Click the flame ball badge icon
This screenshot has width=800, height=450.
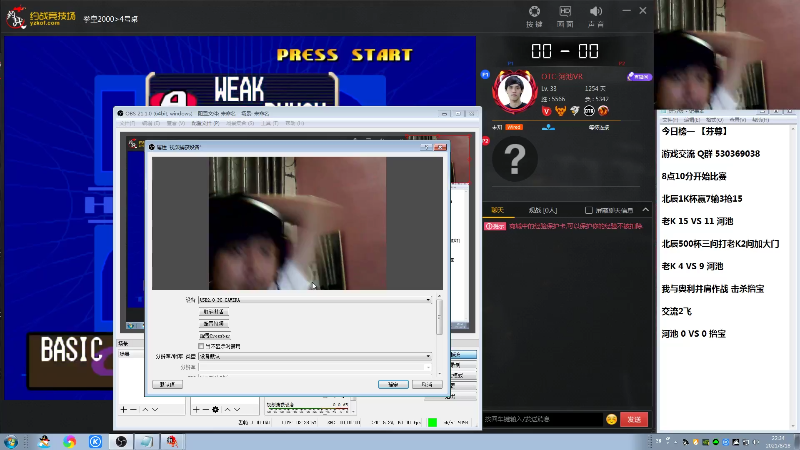point(604,111)
